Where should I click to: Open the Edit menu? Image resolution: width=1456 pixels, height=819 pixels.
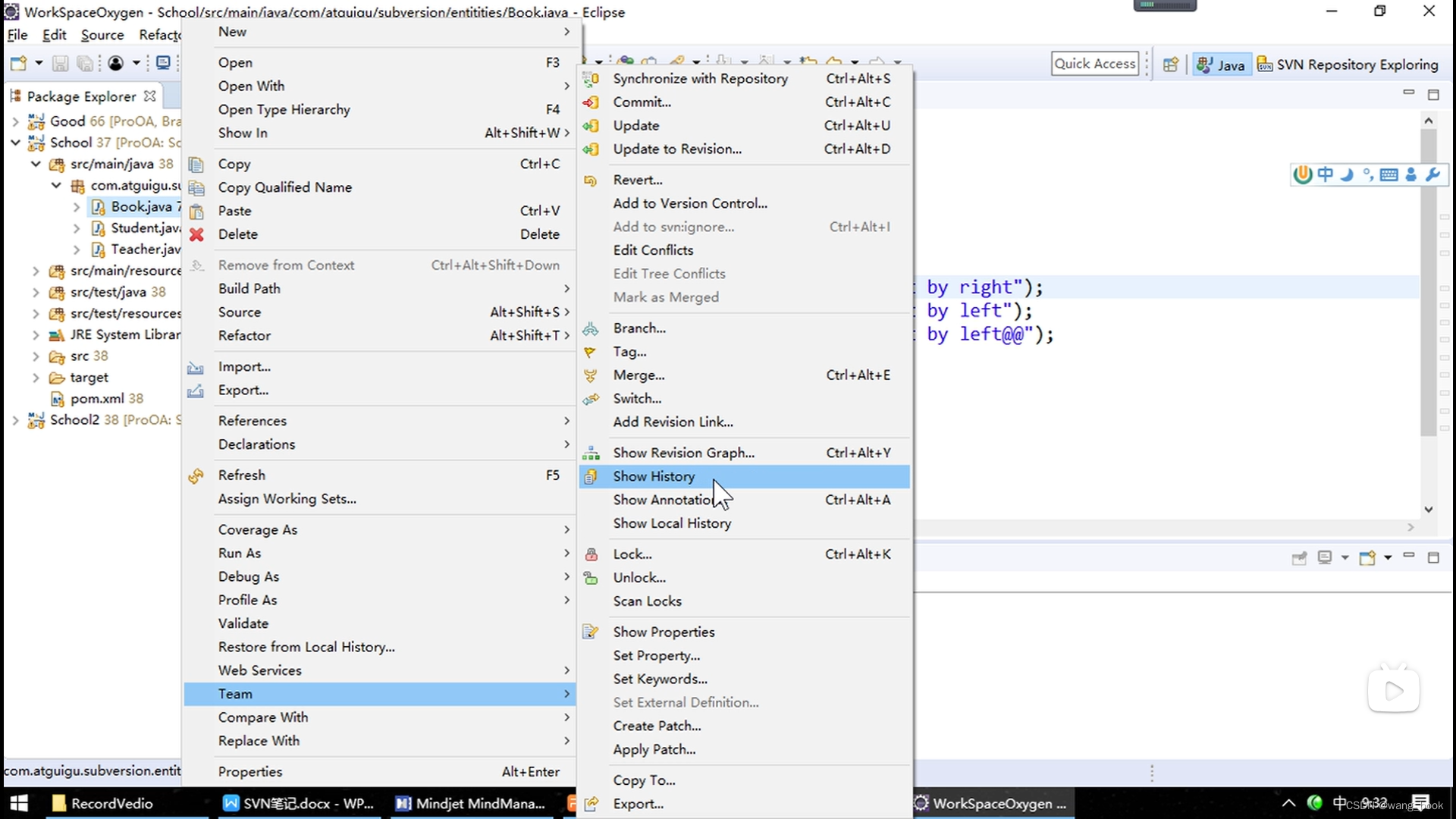[54, 35]
